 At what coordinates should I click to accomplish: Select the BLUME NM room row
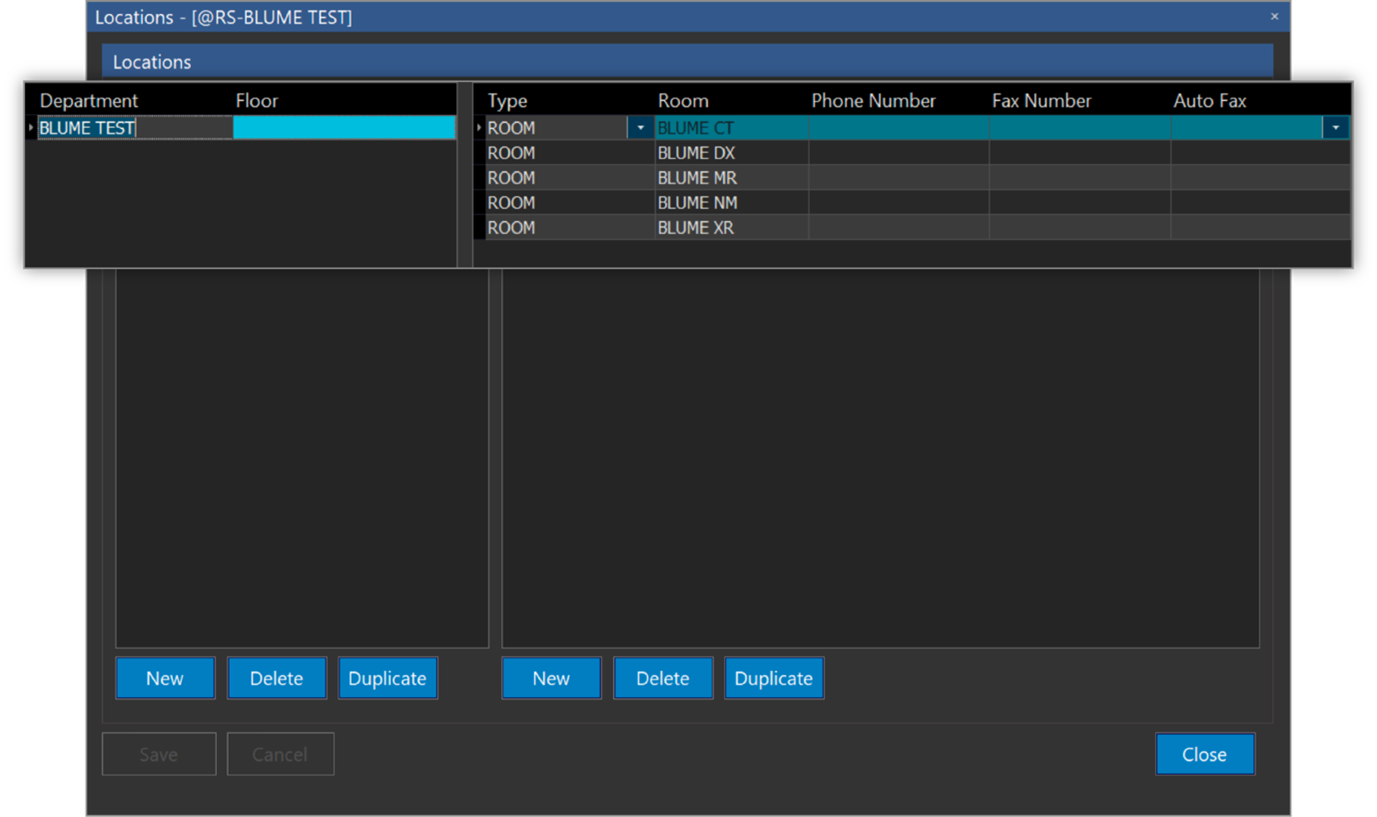696,203
